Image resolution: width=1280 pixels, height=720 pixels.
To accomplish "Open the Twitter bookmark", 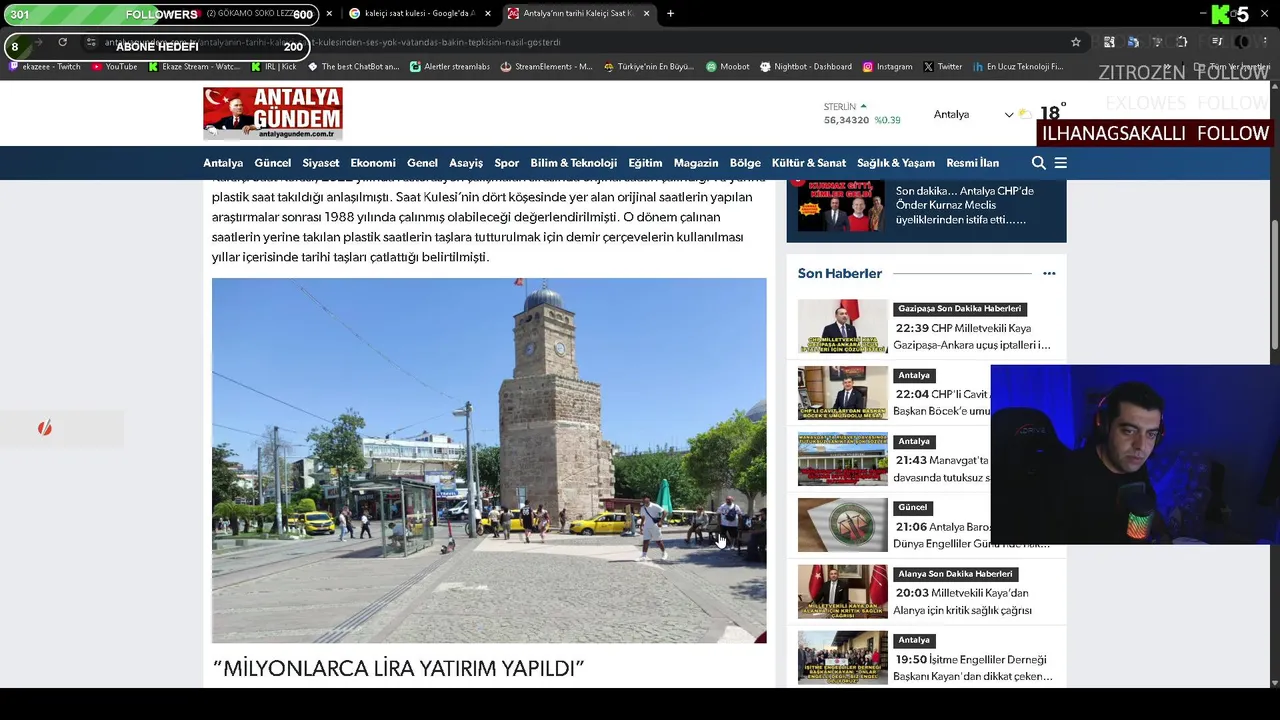I will 943,67.
